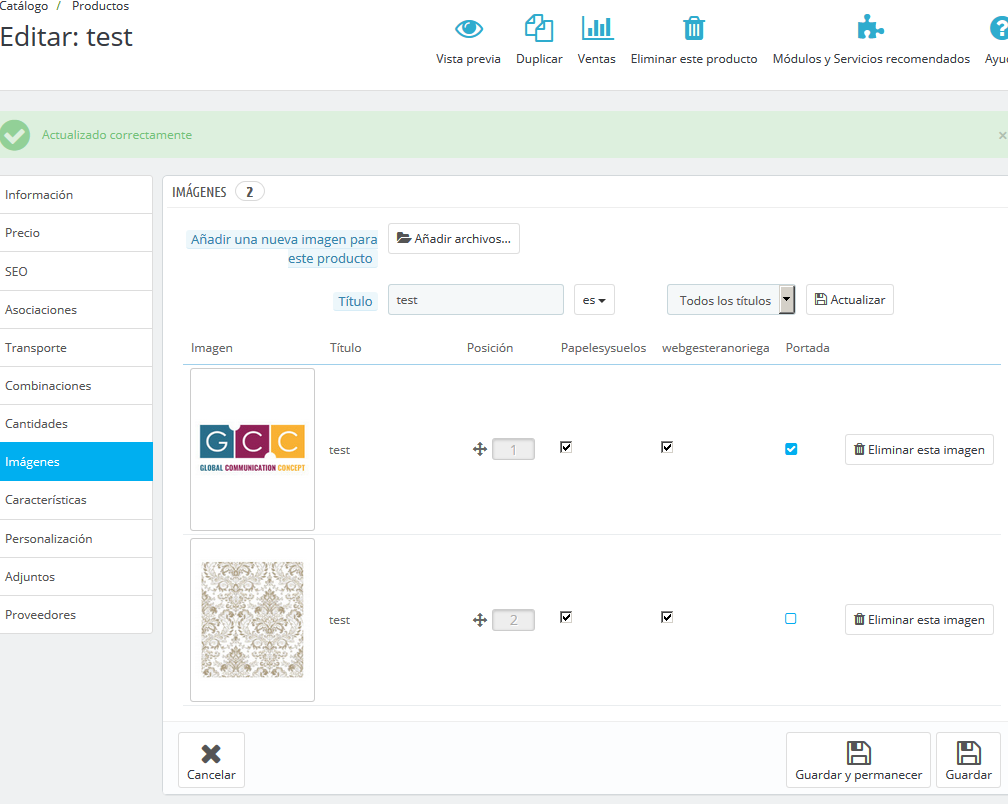The height and width of the screenshot is (804, 1008).
Task: Click the Duplicar product icon
Action: 539,28
